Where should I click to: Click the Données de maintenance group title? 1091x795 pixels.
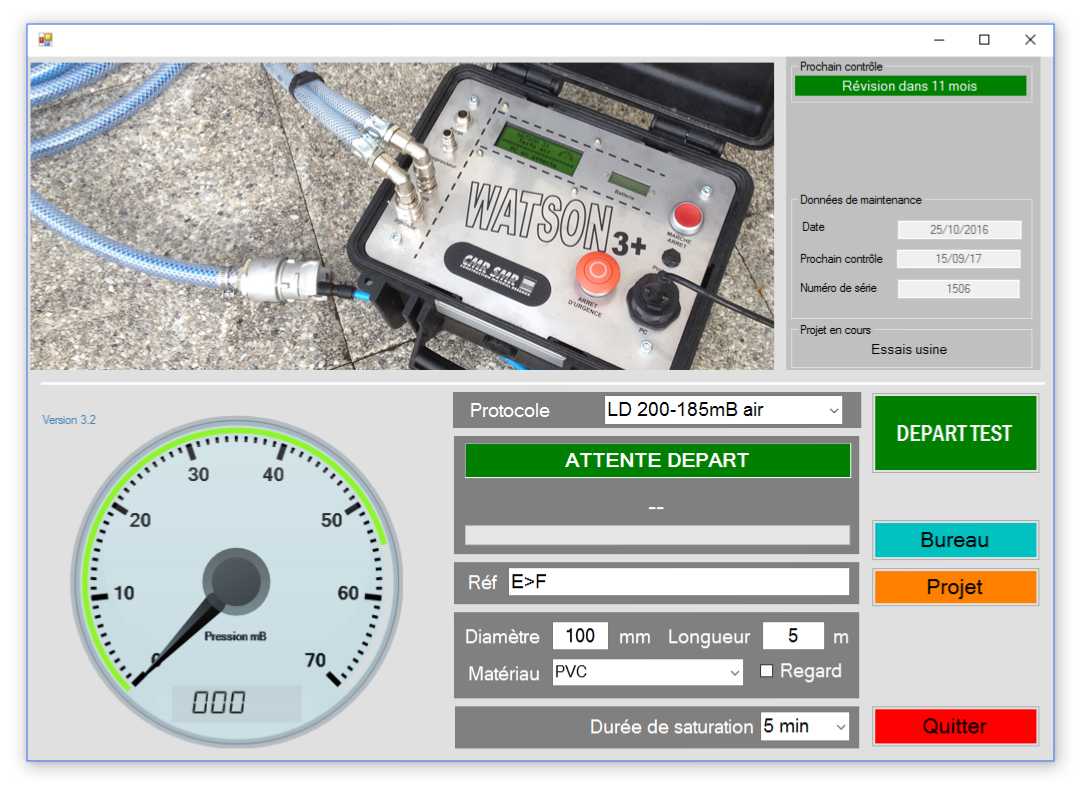point(860,200)
